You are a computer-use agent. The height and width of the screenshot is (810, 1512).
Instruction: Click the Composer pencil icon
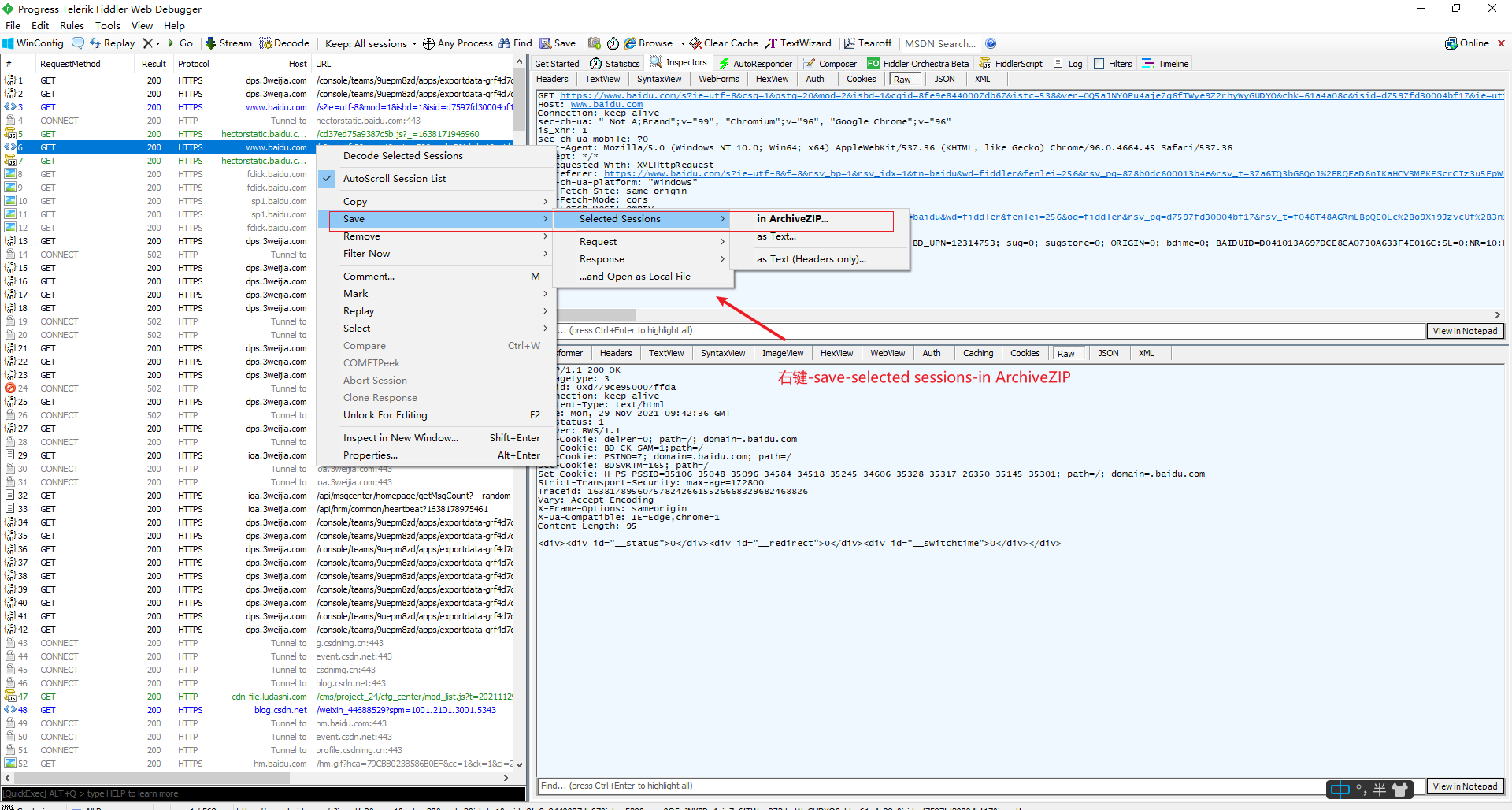[x=809, y=63]
